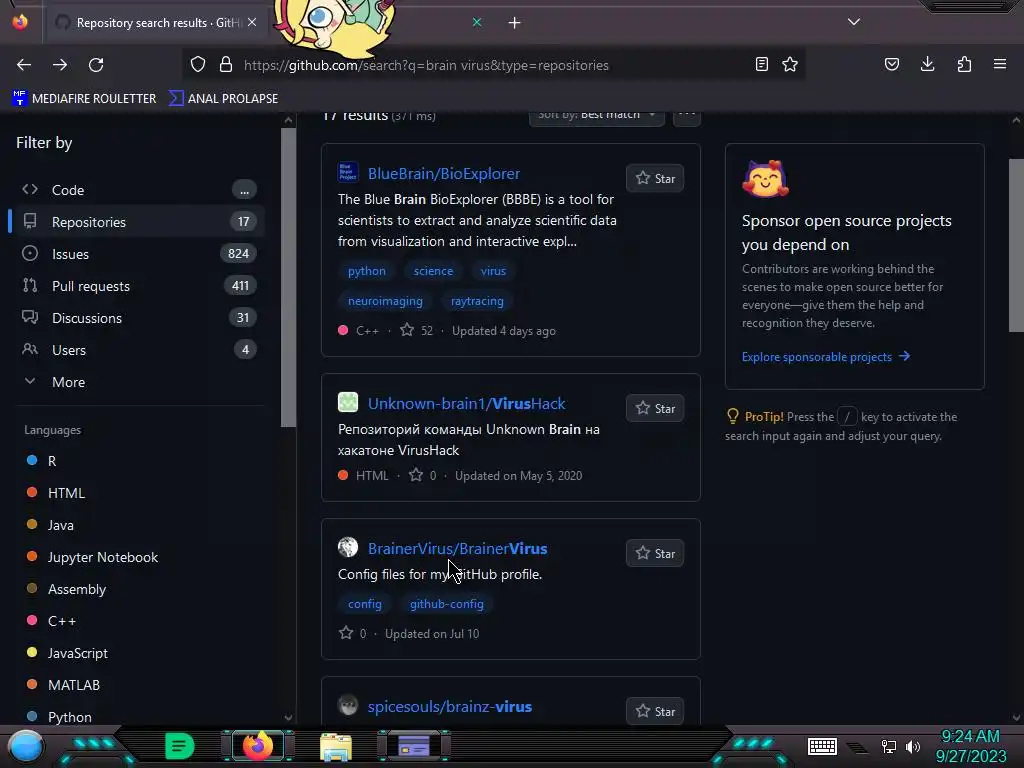Launch Firefox from the taskbar
The width and height of the screenshot is (1024, 768).
click(x=257, y=746)
